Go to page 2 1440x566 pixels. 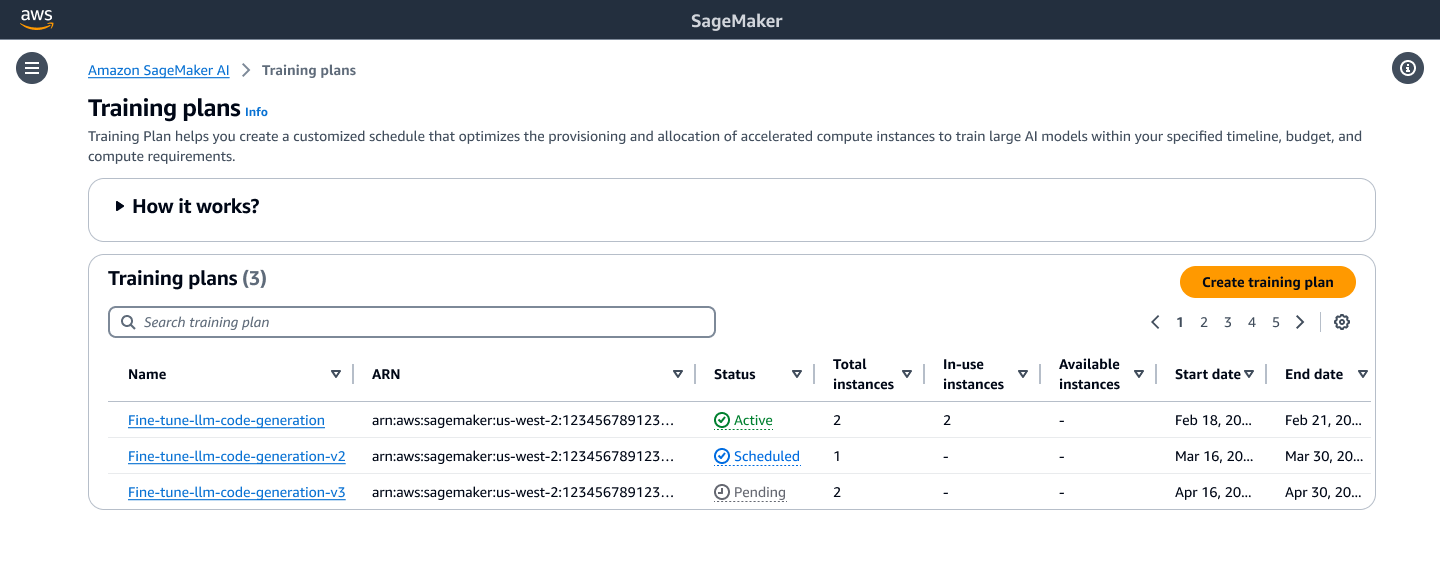pyautogui.click(x=1204, y=322)
